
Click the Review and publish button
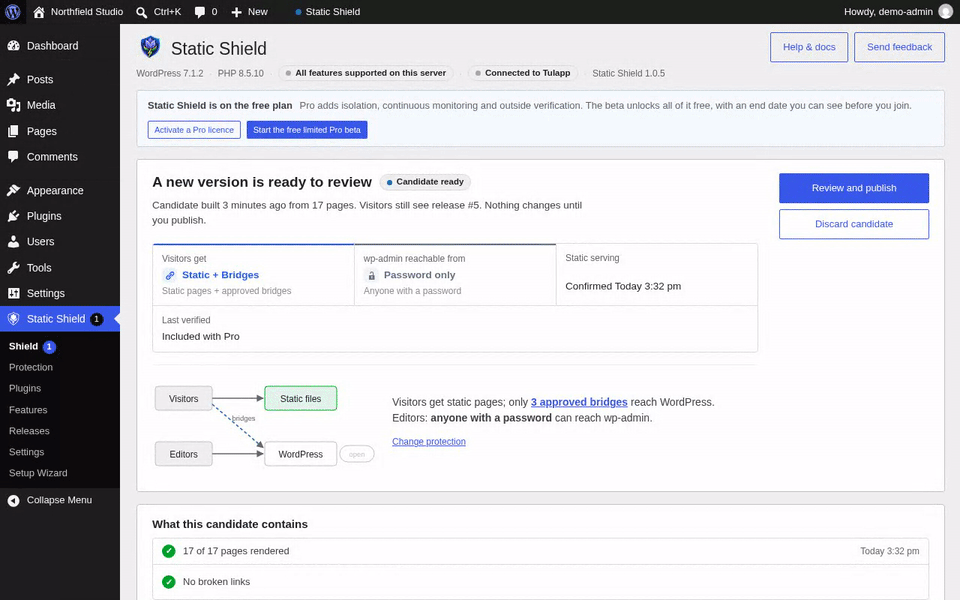(853, 188)
